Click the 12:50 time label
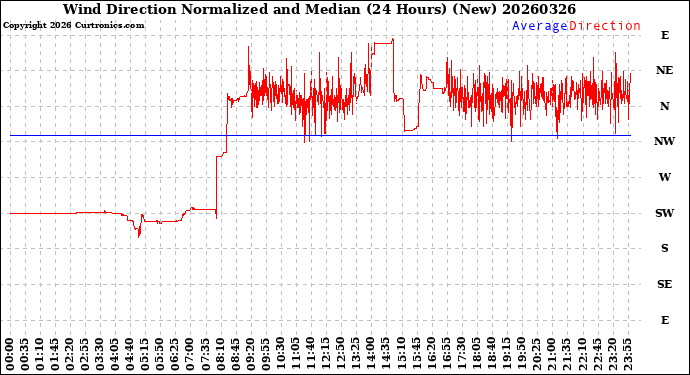 tap(340, 355)
